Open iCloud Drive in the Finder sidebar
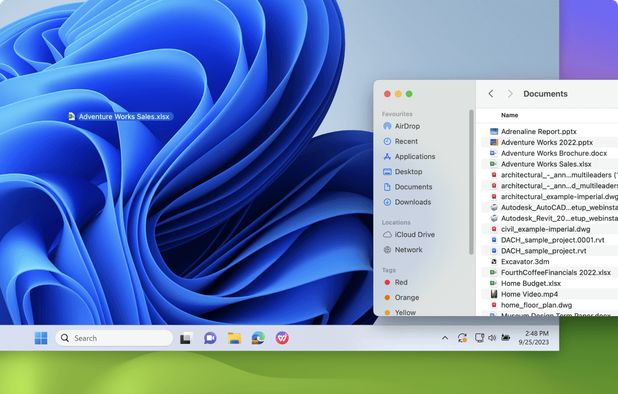Image resolution: width=618 pixels, height=394 pixels. click(x=409, y=234)
